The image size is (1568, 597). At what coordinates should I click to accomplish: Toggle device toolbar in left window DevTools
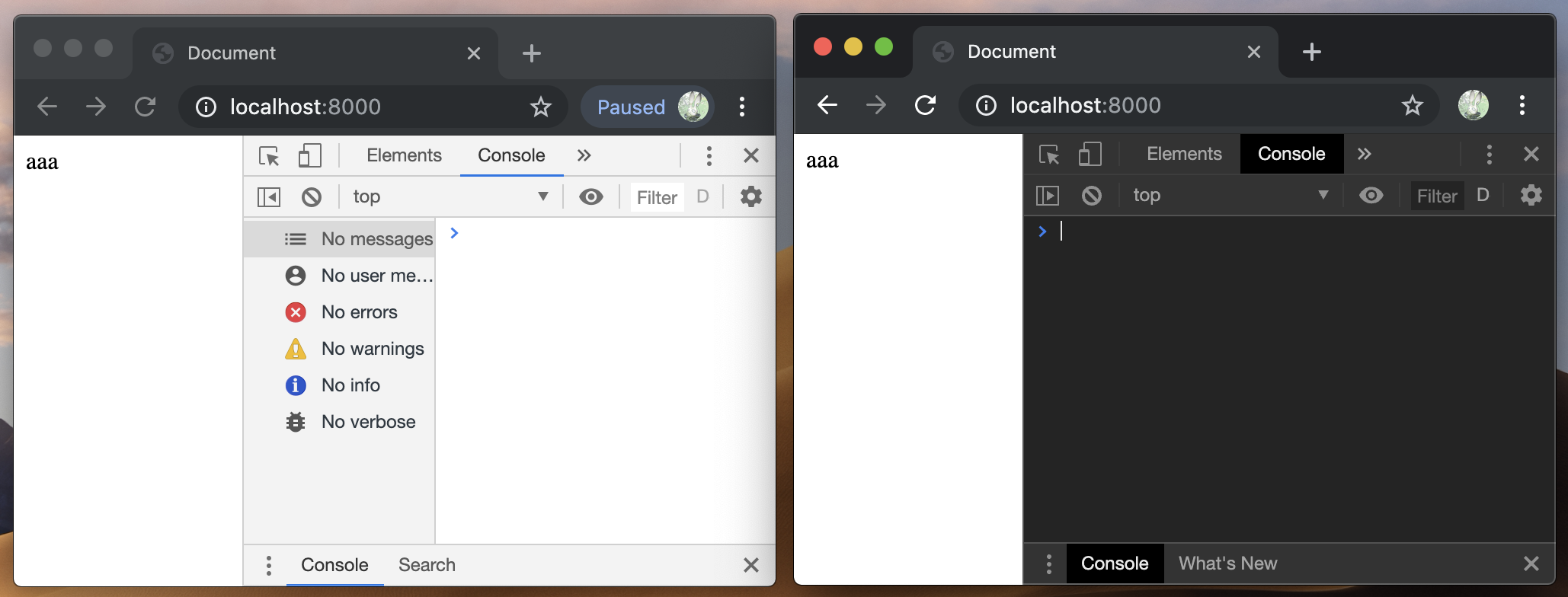(x=309, y=155)
